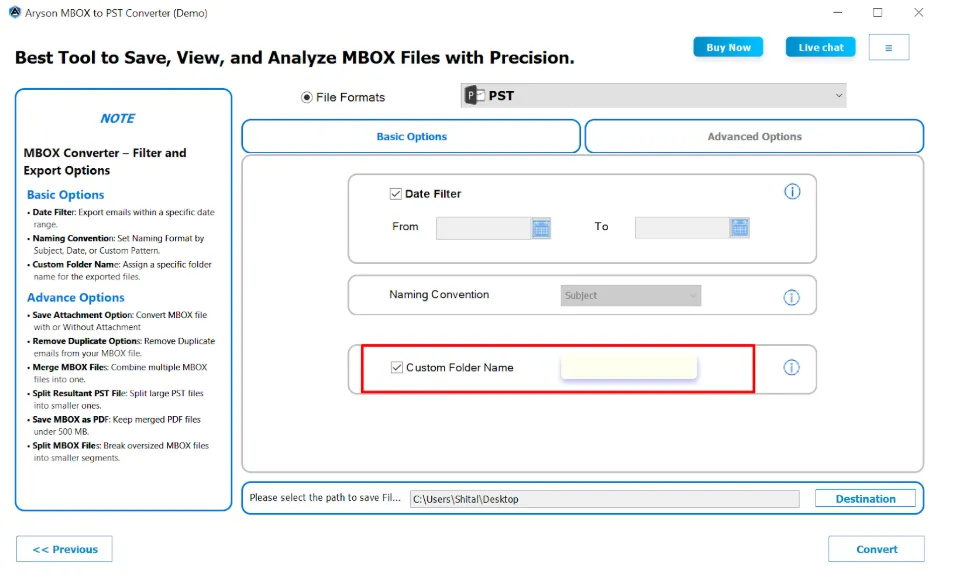Toggle the Custom Folder Name checkbox
This screenshot has height=585, width=980.
pos(397,367)
